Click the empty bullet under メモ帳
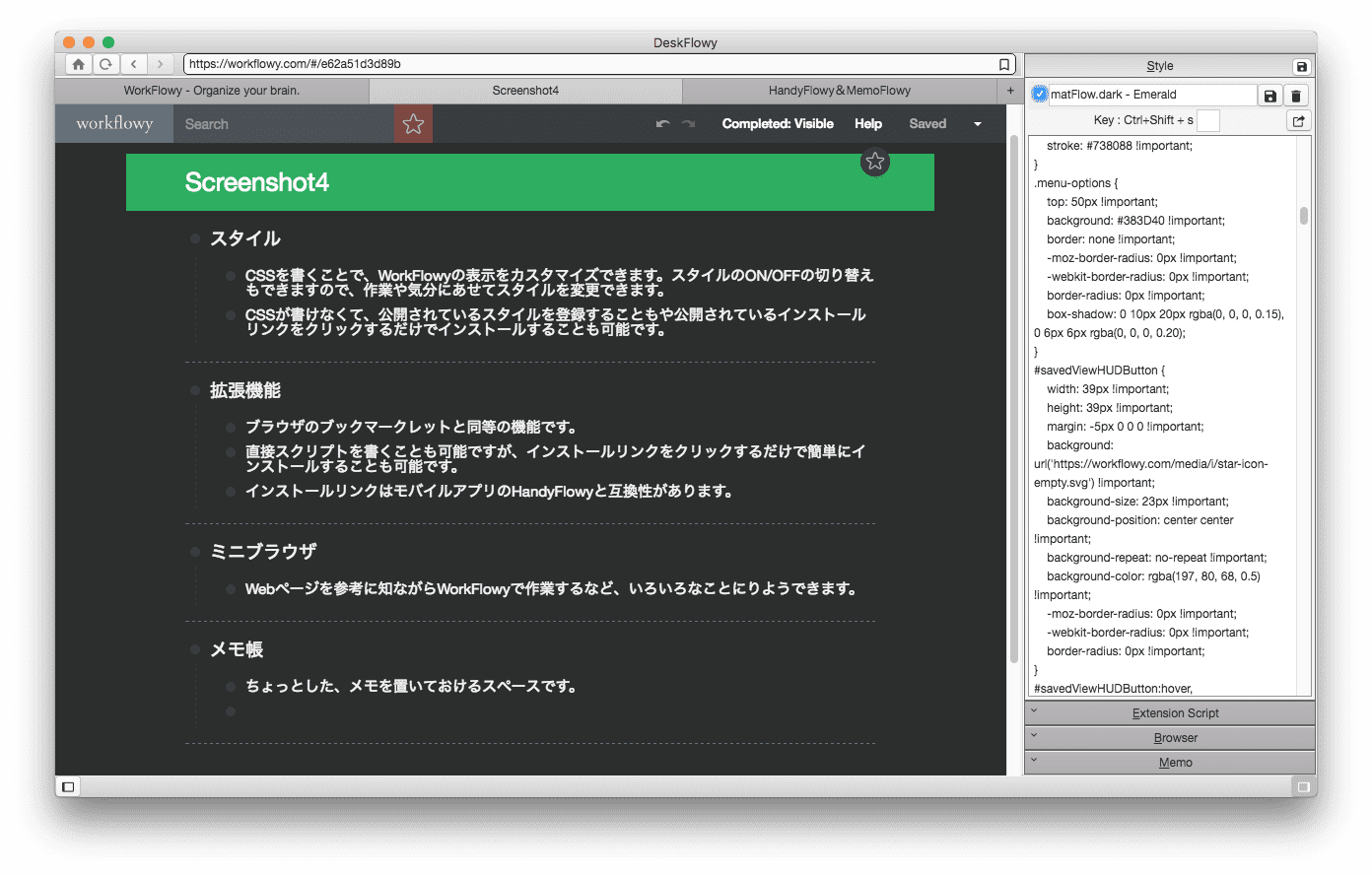The width and height of the screenshot is (1372, 876). (x=231, y=711)
